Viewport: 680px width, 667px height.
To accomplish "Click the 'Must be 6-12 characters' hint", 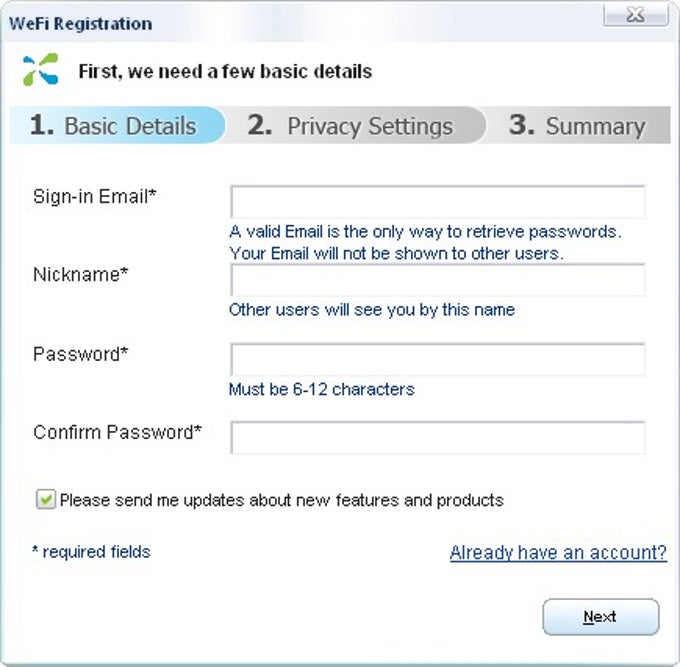I will (321, 389).
